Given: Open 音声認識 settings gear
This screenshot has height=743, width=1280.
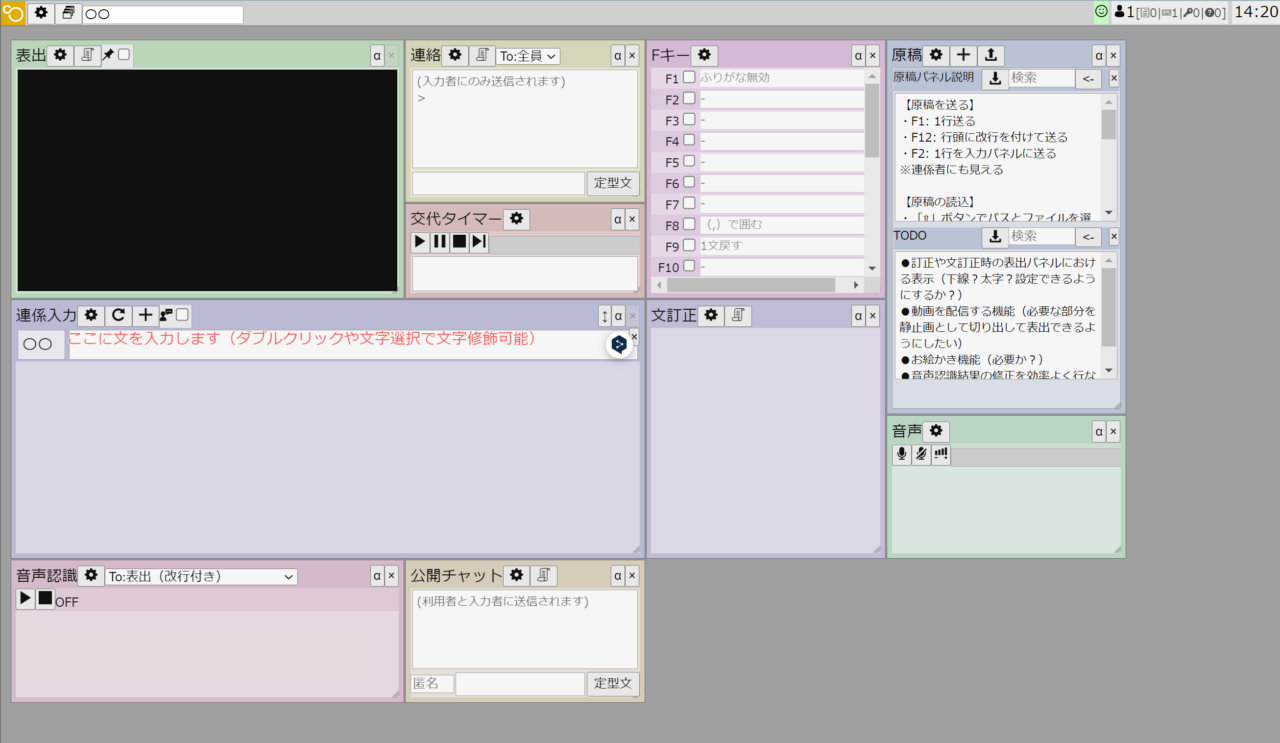Looking at the screenshot, I should click(92, 575).
